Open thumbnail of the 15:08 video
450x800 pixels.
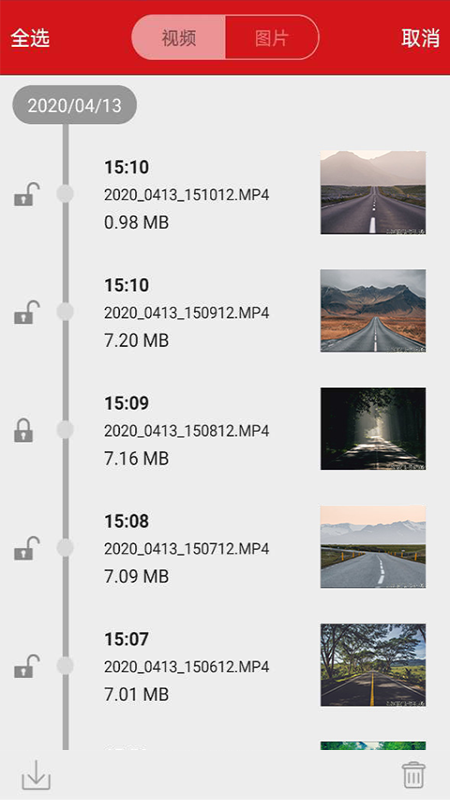(x=373, y=546)
